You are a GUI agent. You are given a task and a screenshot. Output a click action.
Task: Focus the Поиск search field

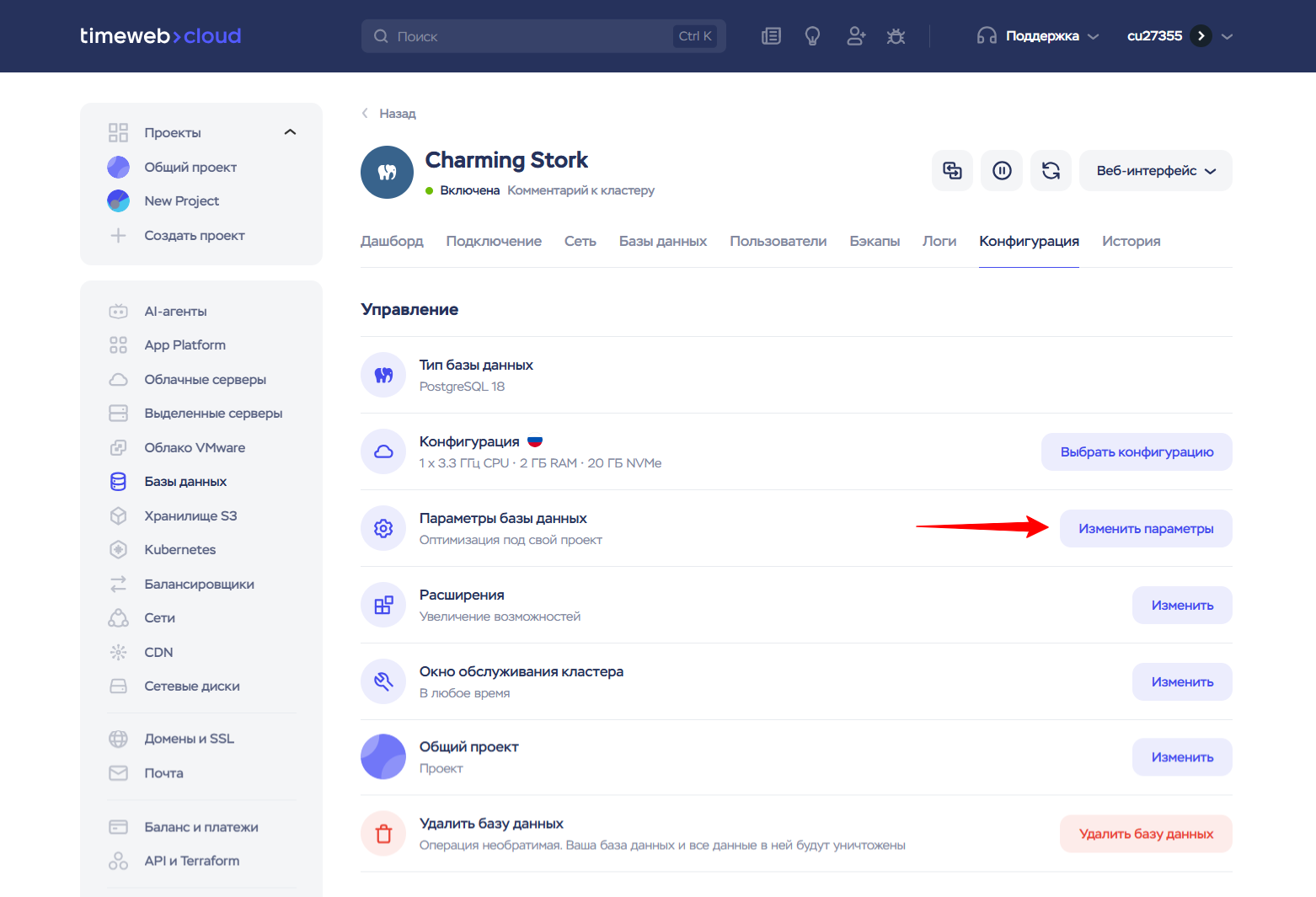pyautogui.click(x=531, y=36)
